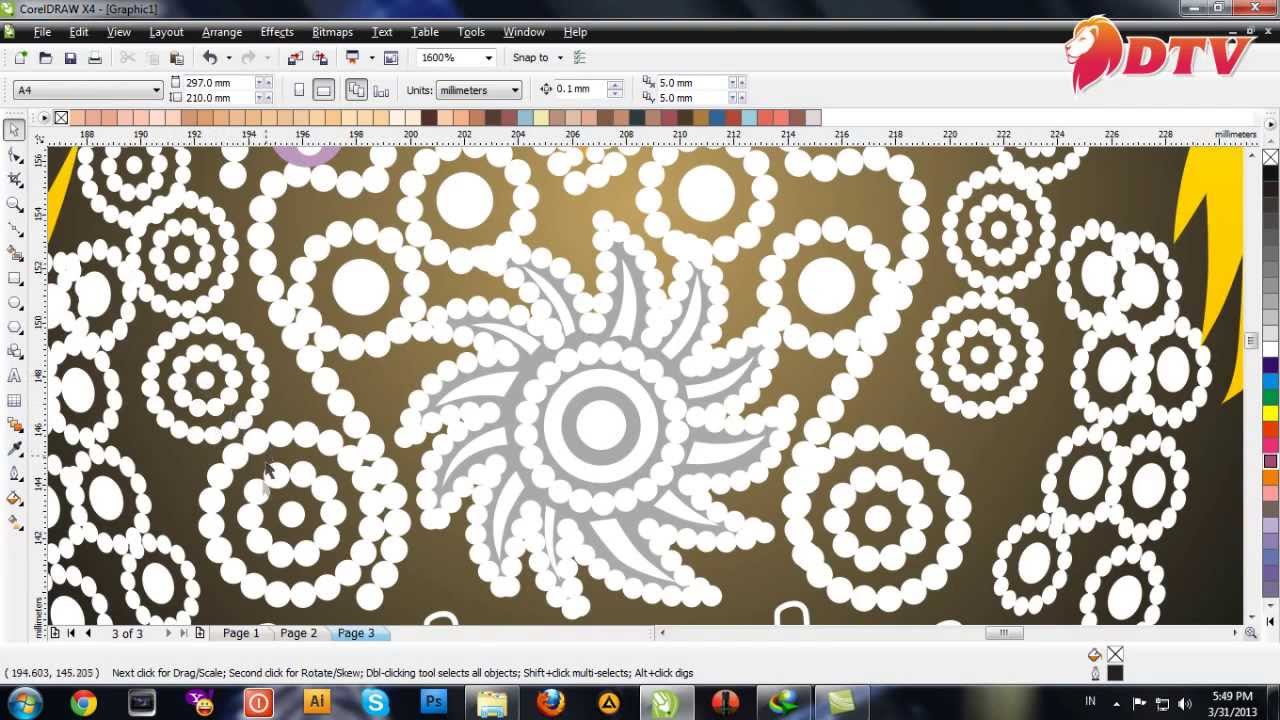
Task: Toggle apply layout to current page only
Action: click(381, 90)
